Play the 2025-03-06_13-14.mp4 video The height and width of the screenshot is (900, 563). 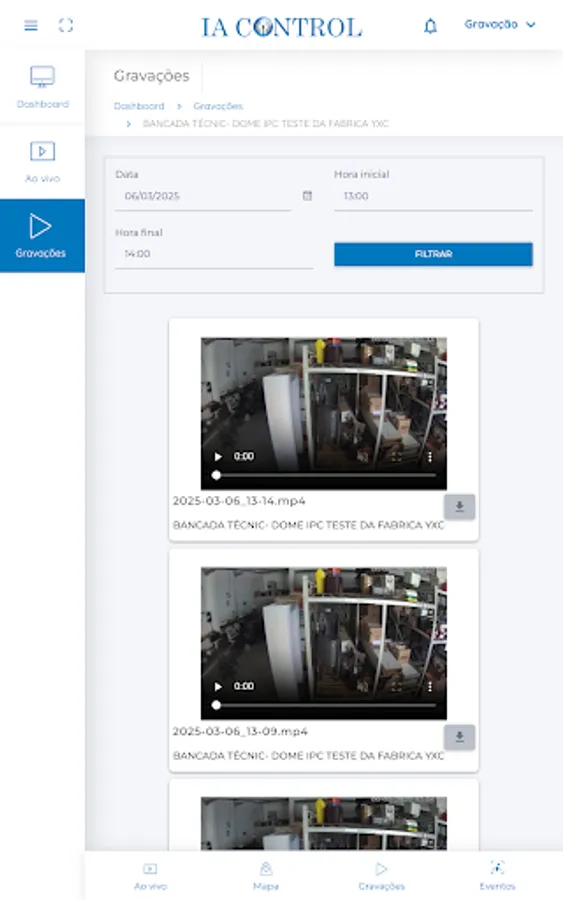[218, 457]
